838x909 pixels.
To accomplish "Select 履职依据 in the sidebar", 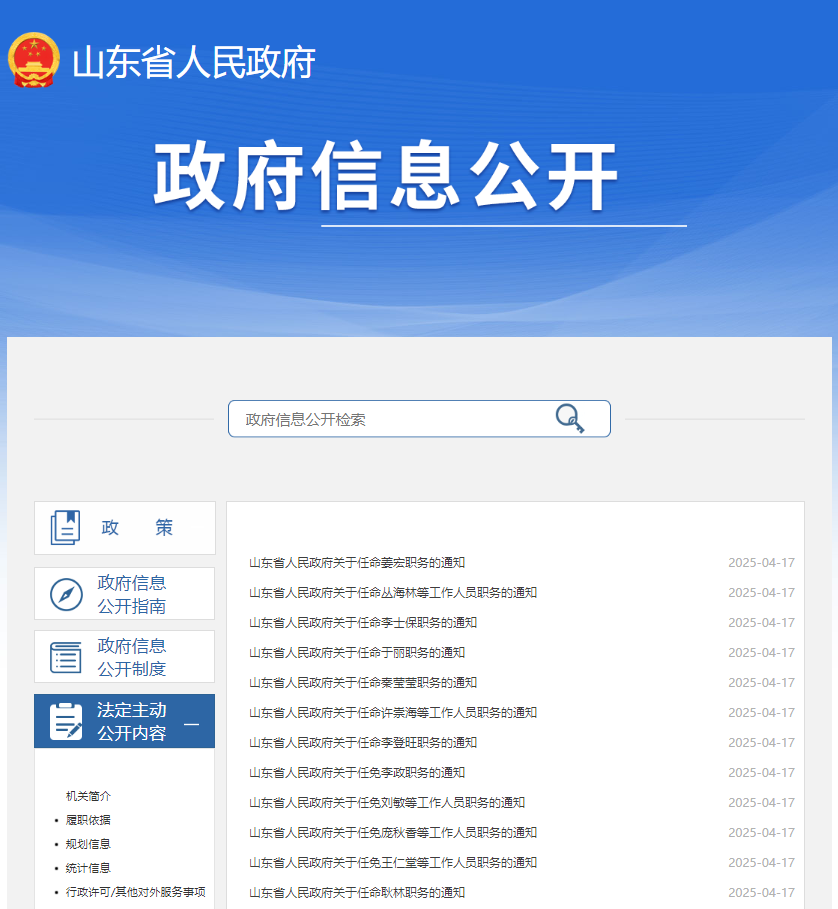I will point(88,820).
